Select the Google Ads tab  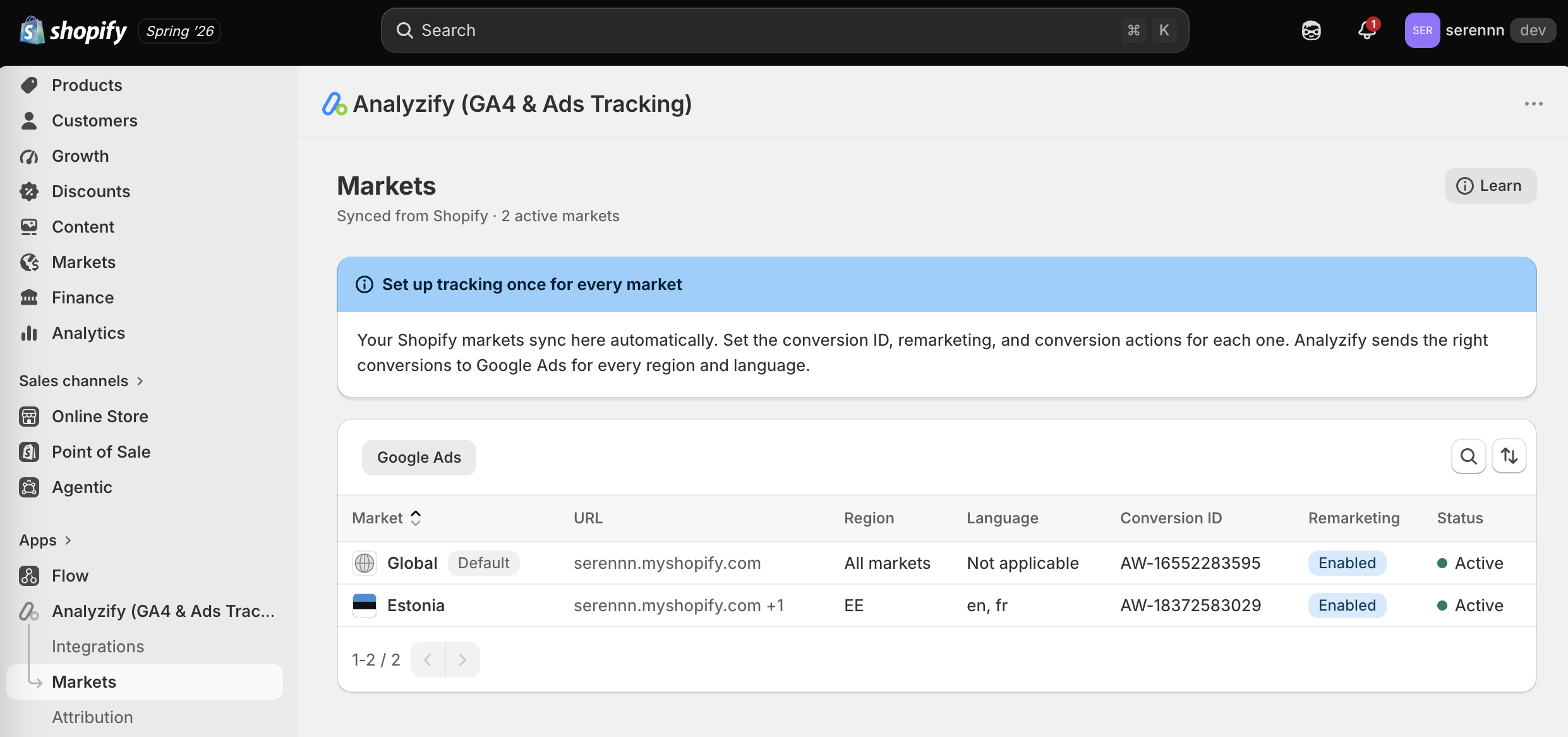point(419,458)
